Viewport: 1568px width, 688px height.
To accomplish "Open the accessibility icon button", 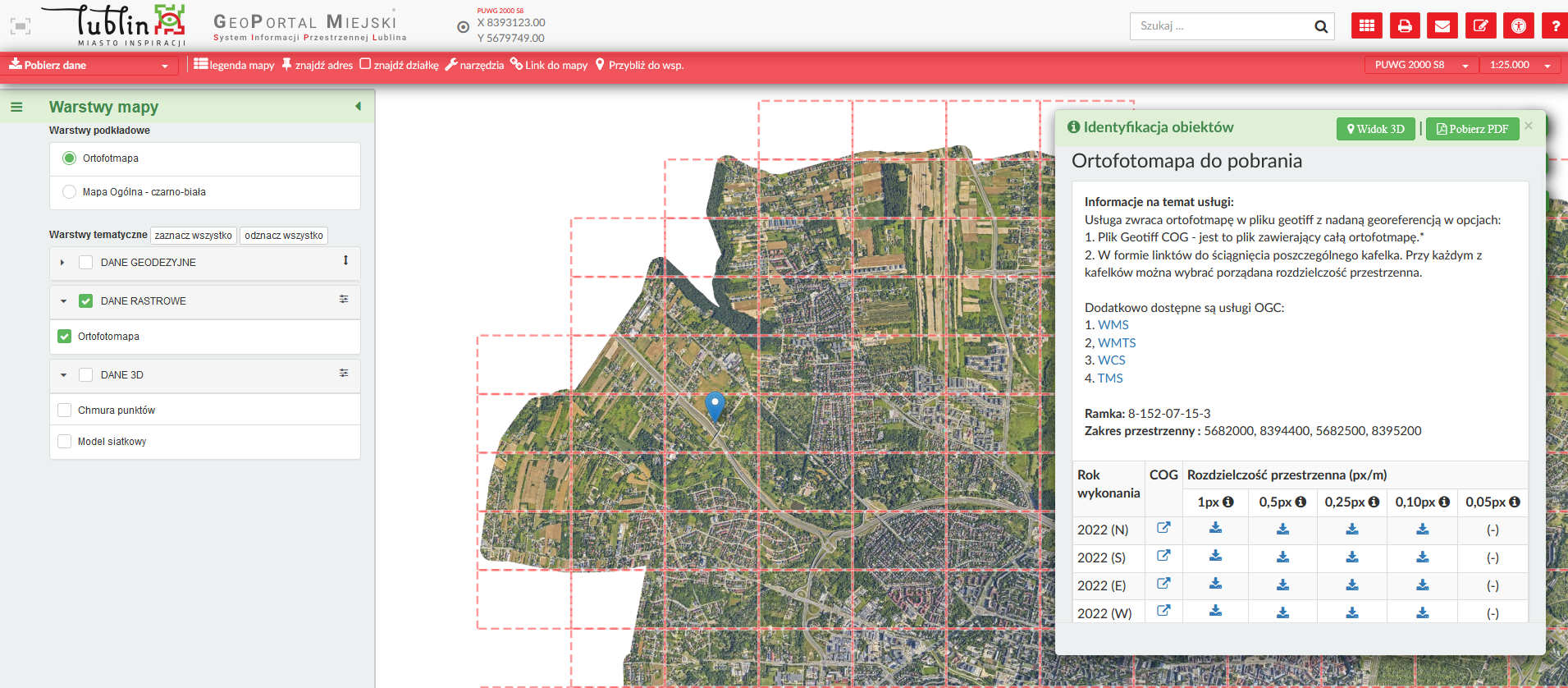I will 1519,26.
